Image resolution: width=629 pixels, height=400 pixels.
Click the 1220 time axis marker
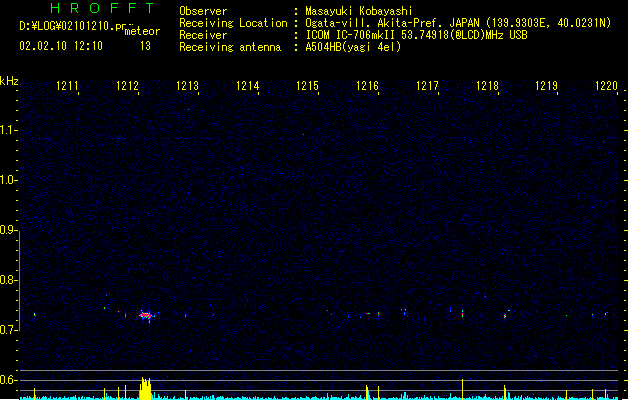click(607, 86)
